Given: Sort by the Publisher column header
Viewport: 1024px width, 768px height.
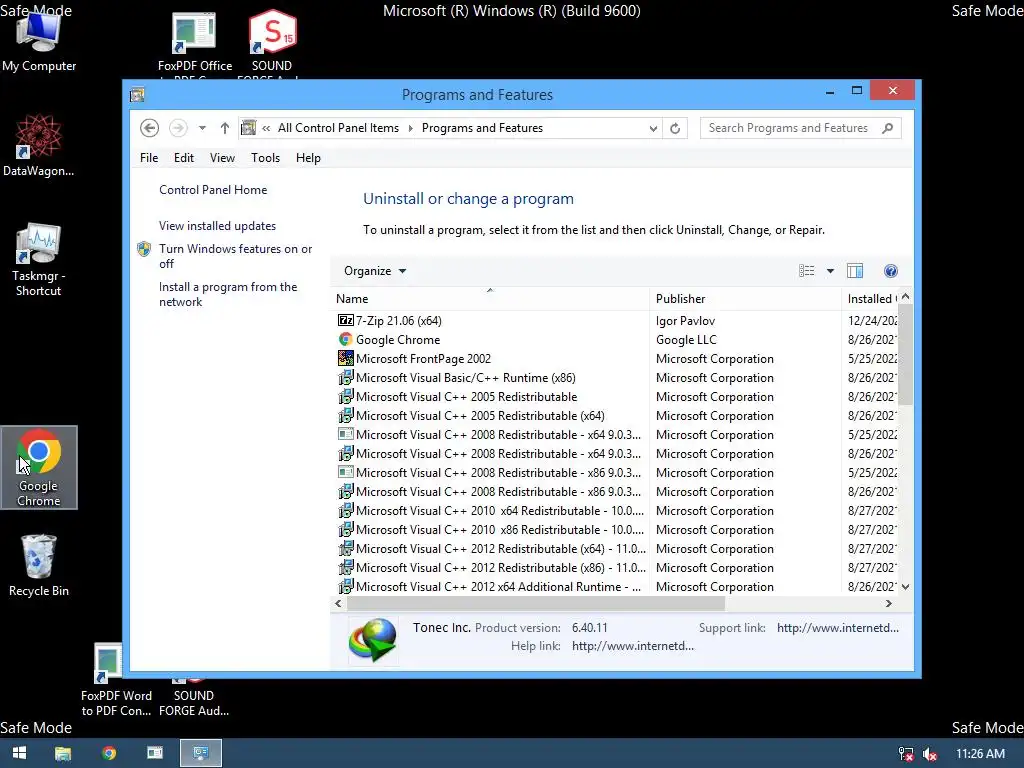Looking at the screenshot, I should coord(745,298).
